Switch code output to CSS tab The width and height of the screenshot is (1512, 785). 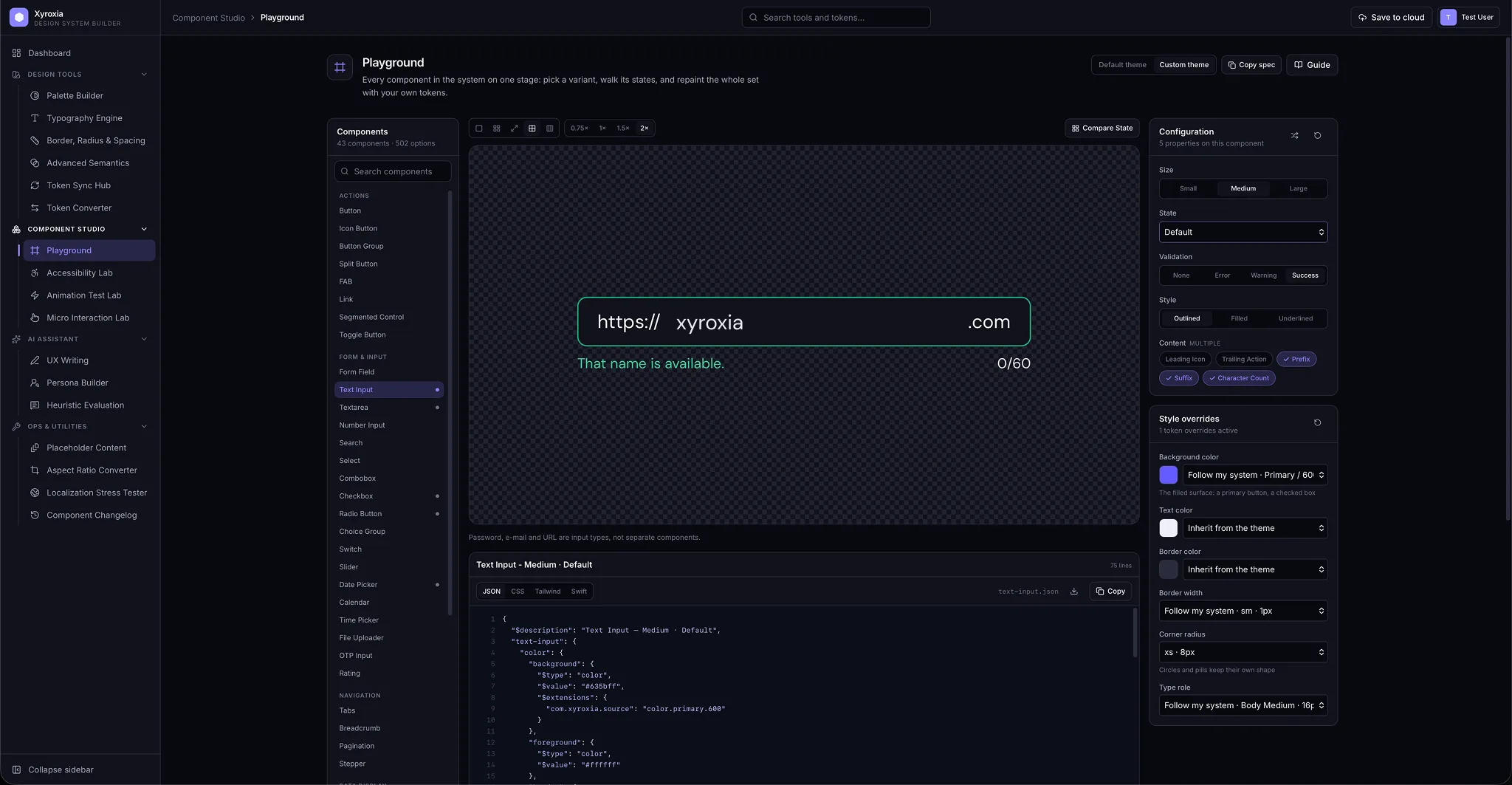[518, 592]
